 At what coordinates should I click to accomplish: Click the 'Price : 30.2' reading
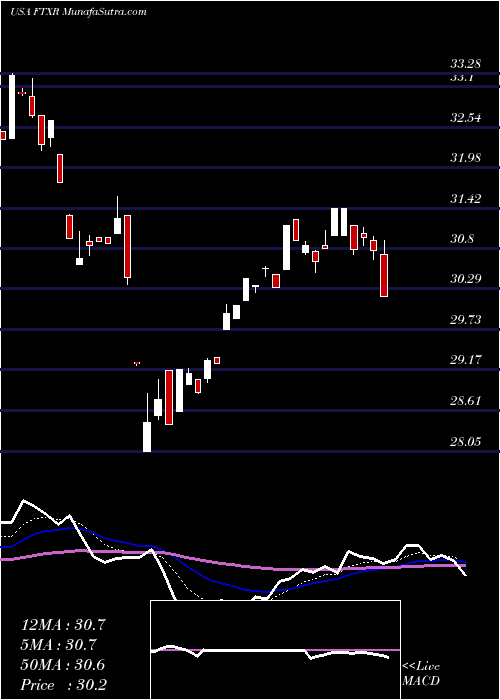point(63,685)
